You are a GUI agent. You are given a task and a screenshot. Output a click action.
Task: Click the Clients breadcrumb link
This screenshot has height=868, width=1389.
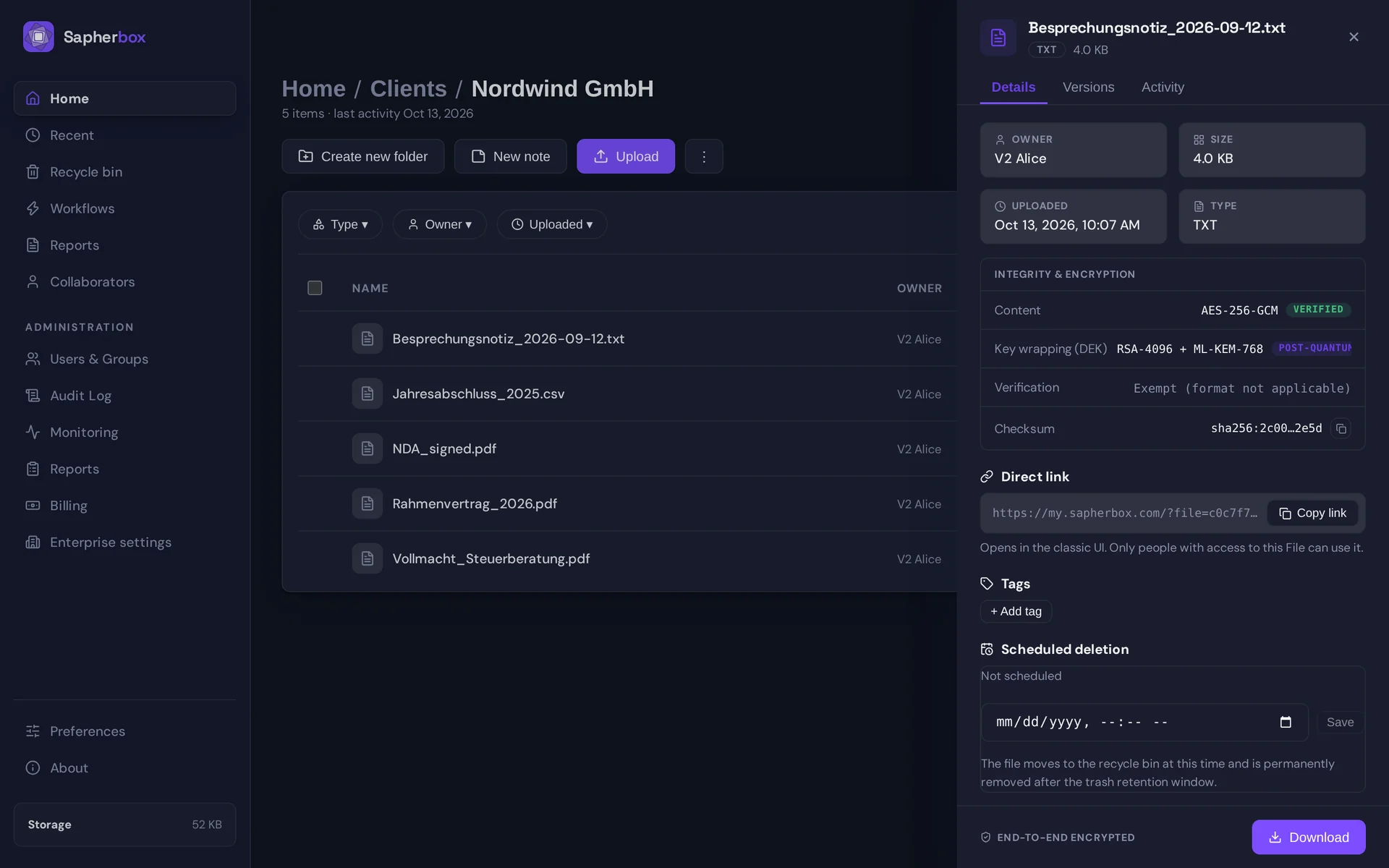[408, 88]
